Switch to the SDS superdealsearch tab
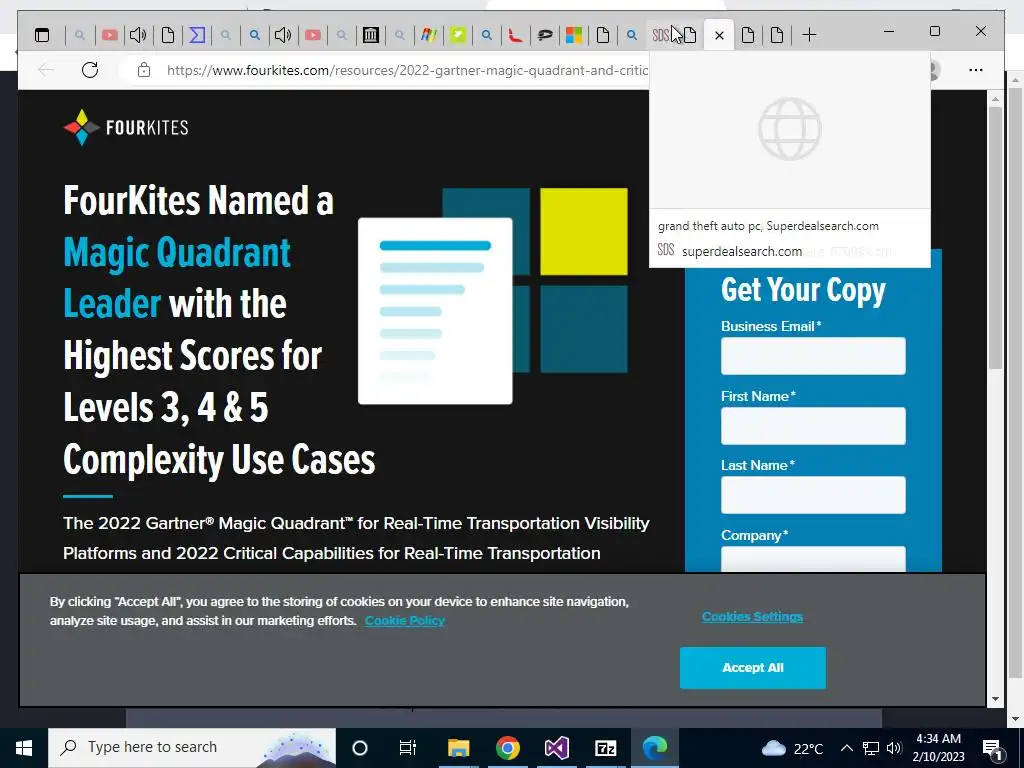The height and width of the screenshot is (768, 1024). 660,35
